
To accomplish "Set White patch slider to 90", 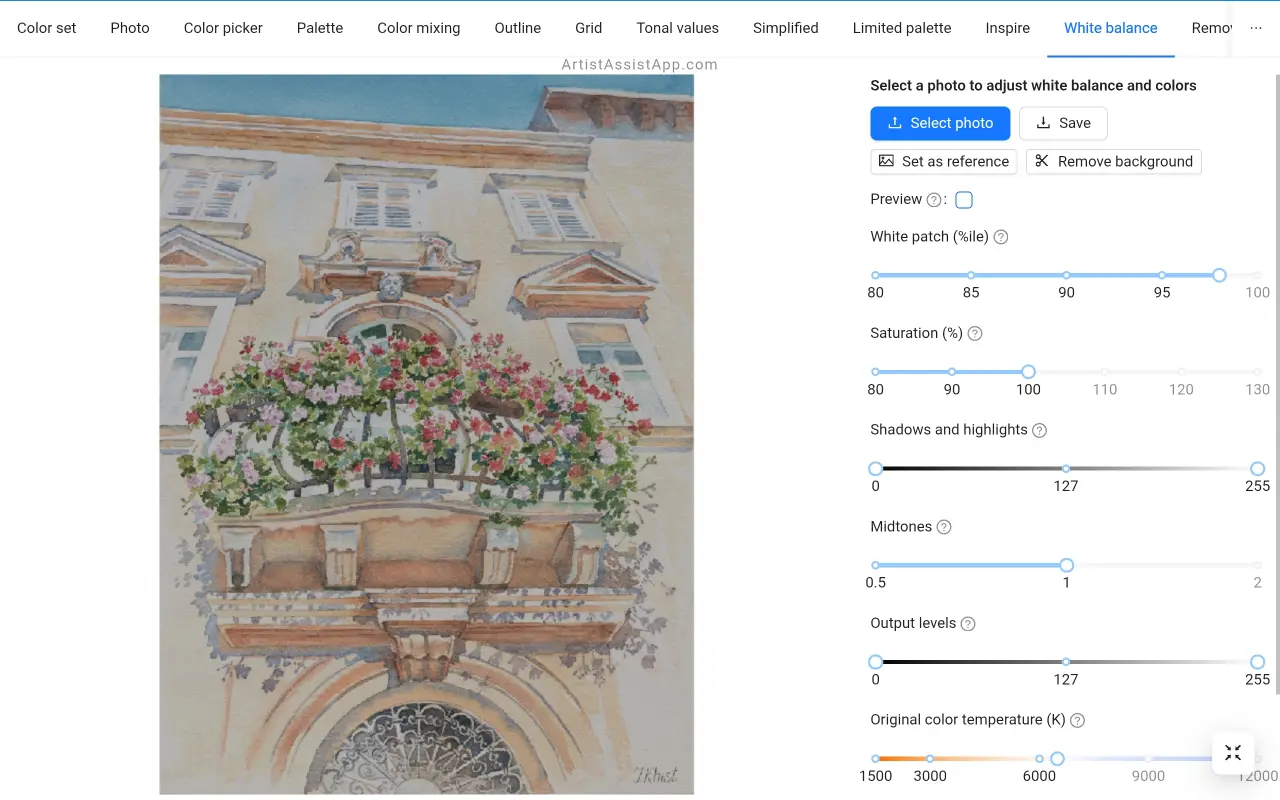I will point(1066,275).
